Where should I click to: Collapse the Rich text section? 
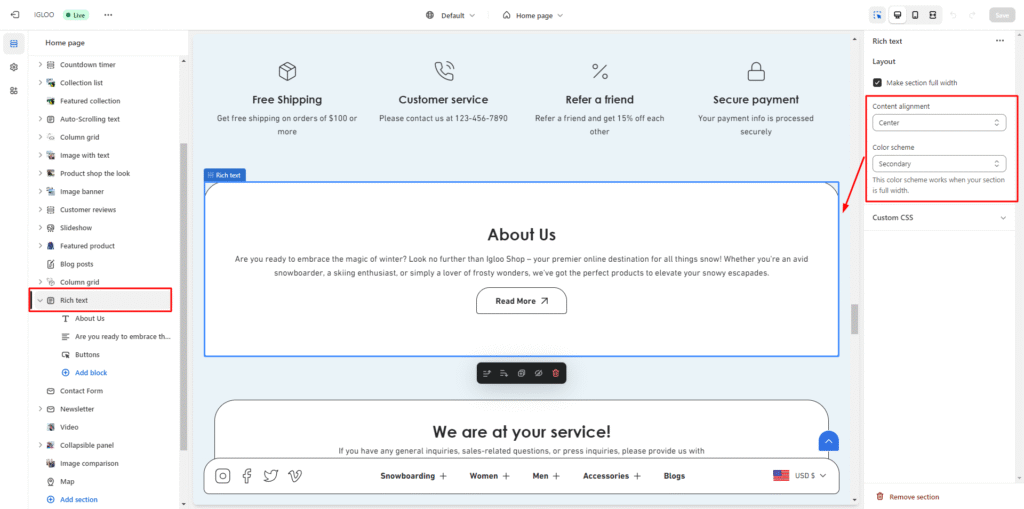pyautogui.click(x=40, y=300)
